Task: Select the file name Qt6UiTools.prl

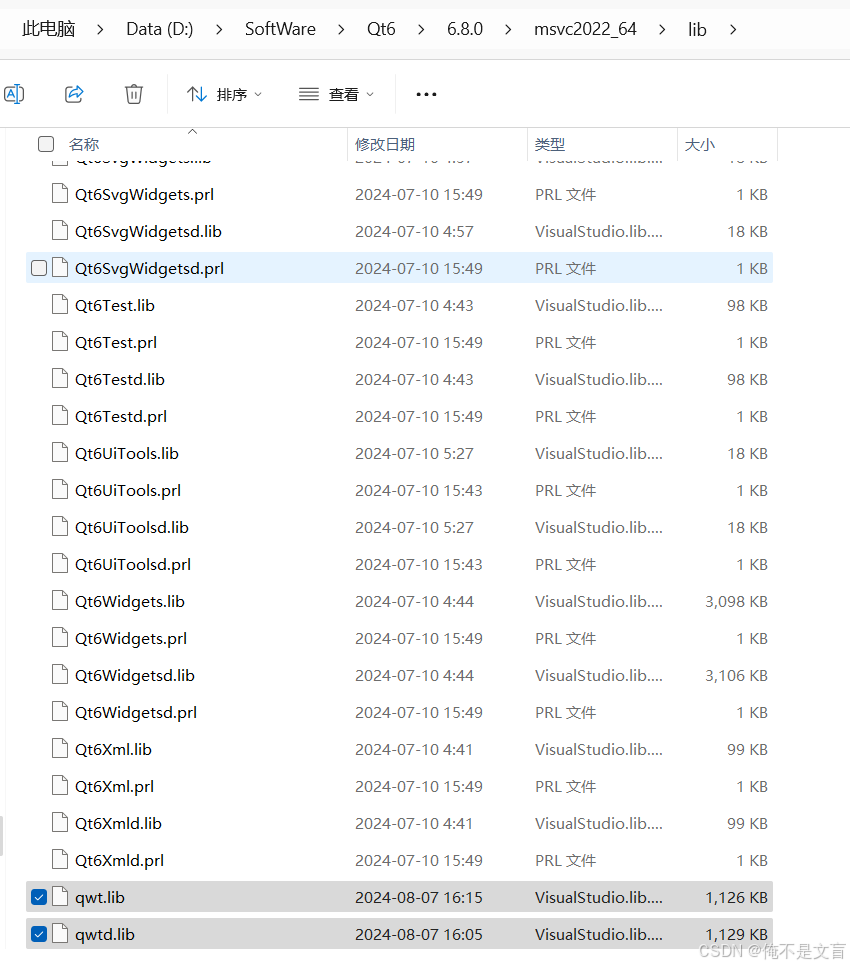Action: point(128,490)
